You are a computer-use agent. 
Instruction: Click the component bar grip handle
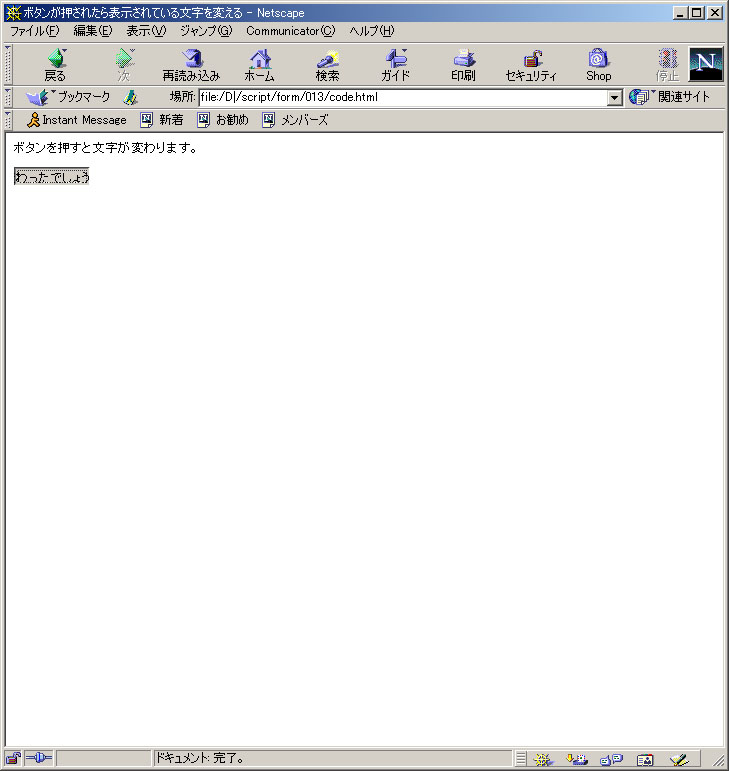click(x=521, y=759)
